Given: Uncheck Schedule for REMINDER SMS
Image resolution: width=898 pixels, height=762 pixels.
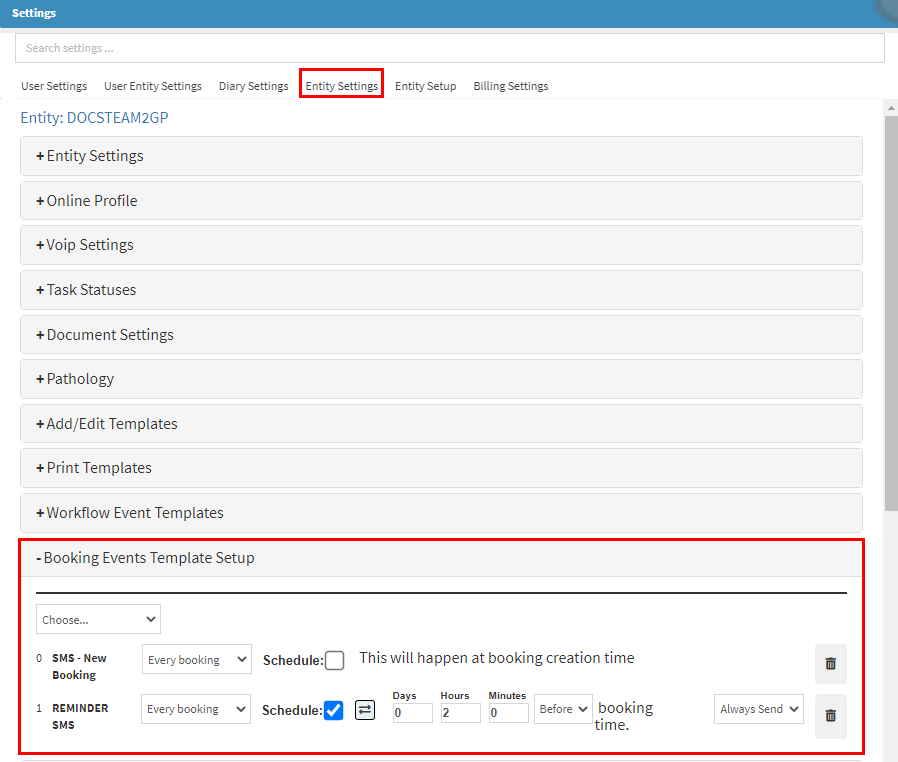Looking at the screenshot, I should (334, 710).
